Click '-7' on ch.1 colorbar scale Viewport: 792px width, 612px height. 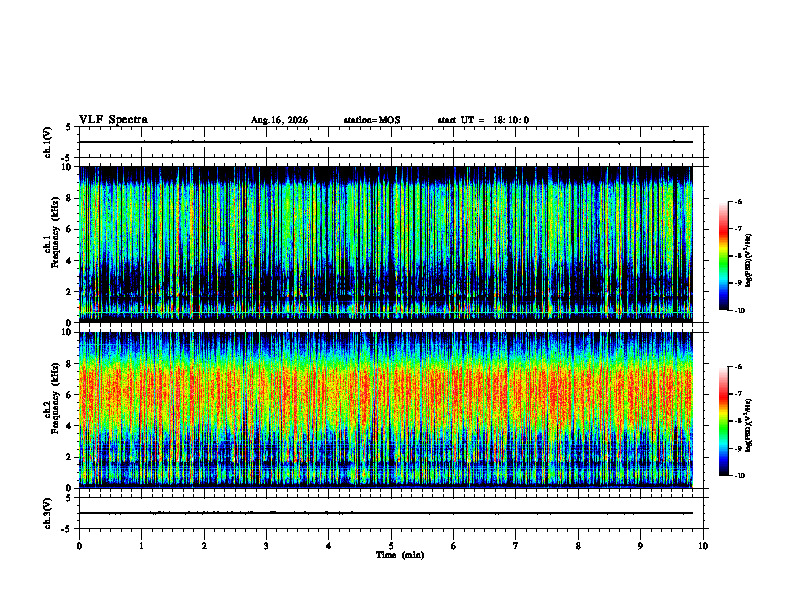(x=738, y=229)
